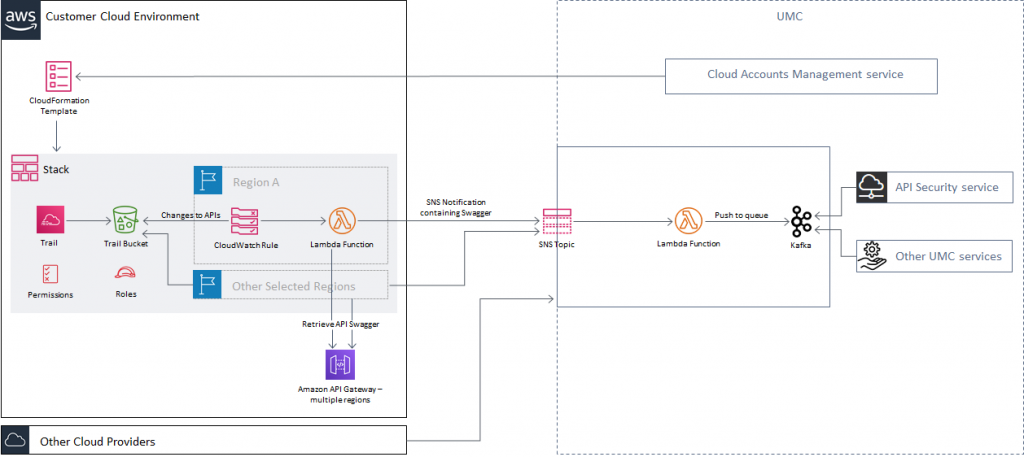1024x457 pixels.
Task: Click the Trail Bucket icon
Action: coord(125,221)
